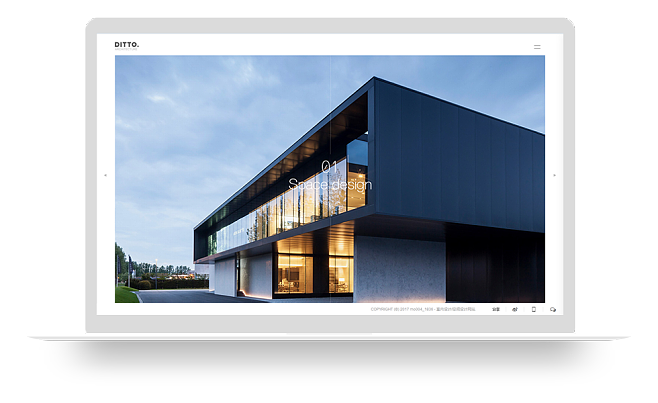
Task: Click the DITTO logo
Action: [127, 45]
